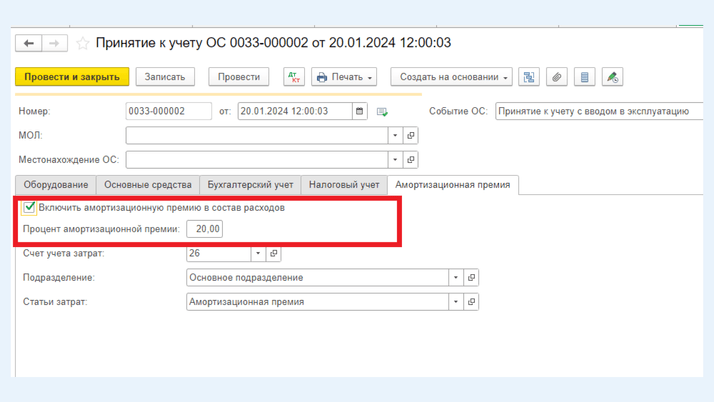Expand the Местонахождение ОС dropdown
Image resolution: width=714 pixels, height=402 pixels.
pyautogui.click(x=395, y=160)
